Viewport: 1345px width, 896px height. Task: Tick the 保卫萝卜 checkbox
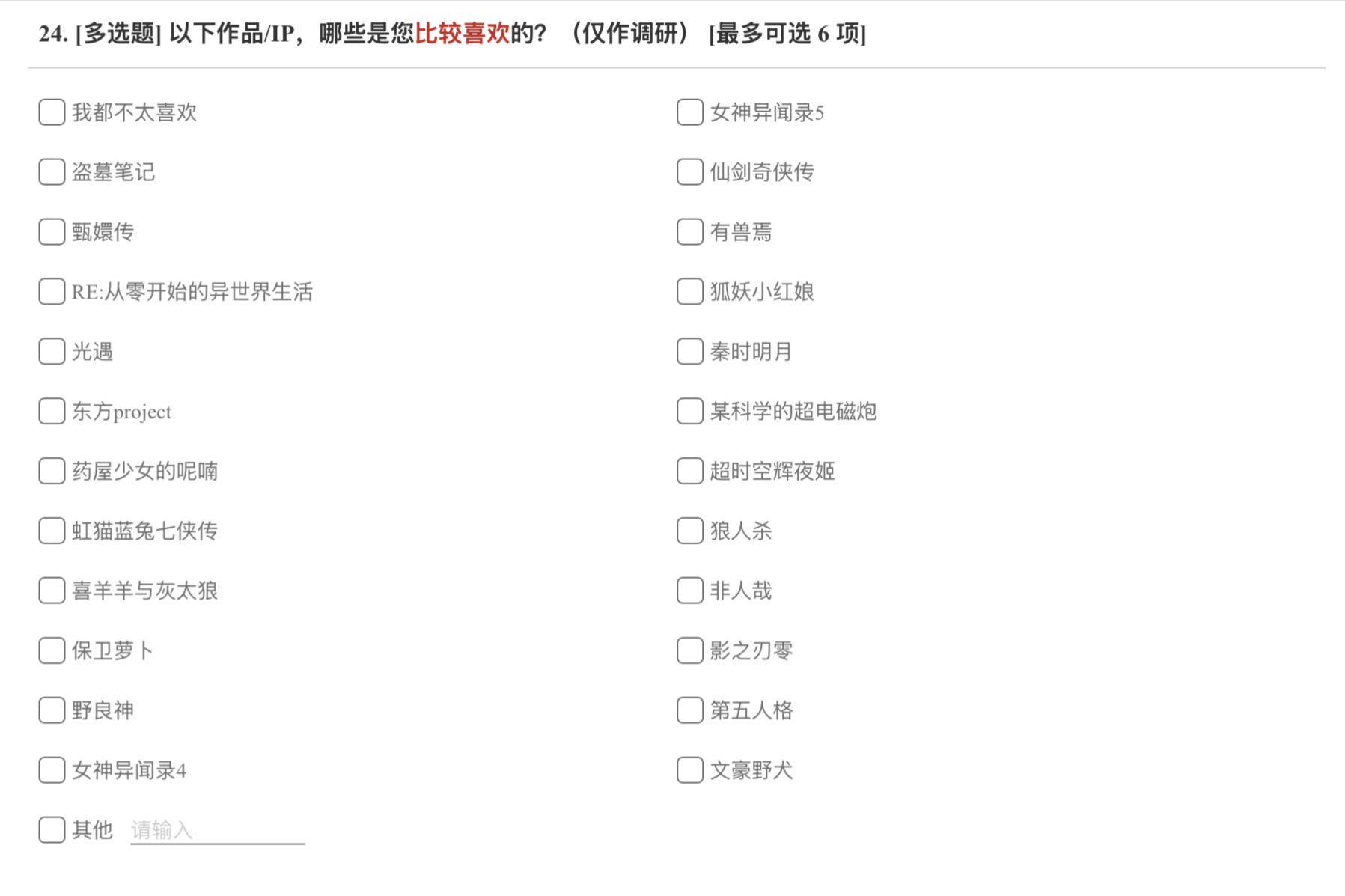coord(52,650)
